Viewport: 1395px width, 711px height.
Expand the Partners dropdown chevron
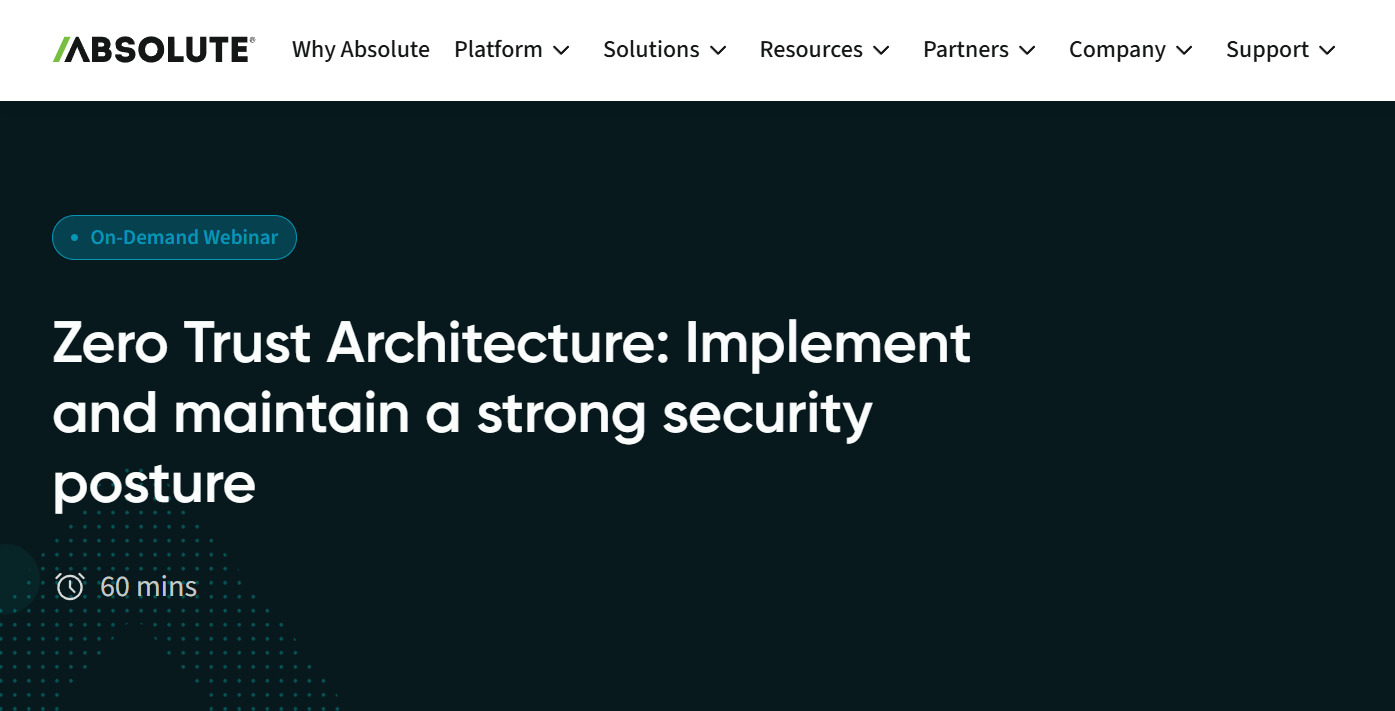point(1028,50)
